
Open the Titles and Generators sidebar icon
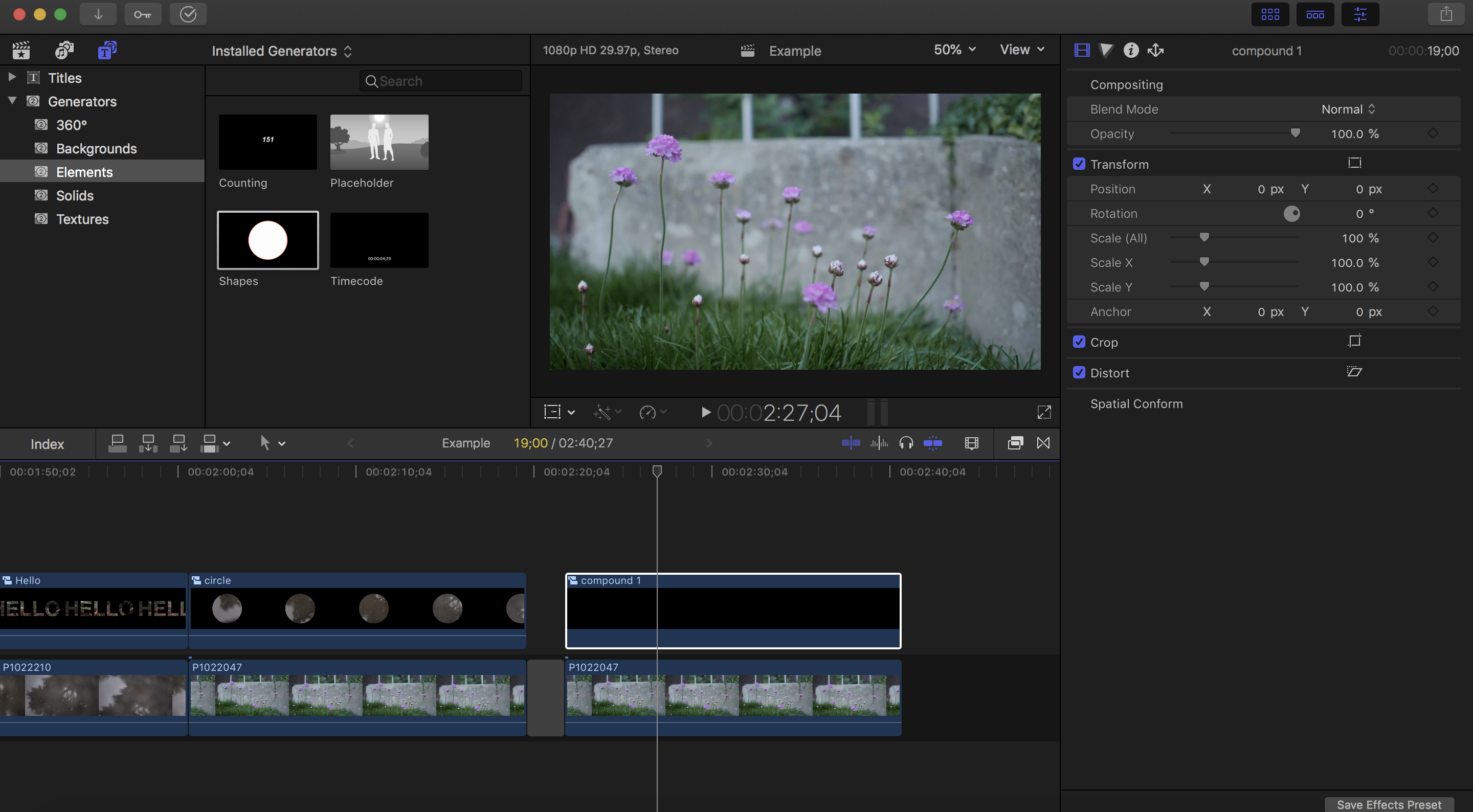107,50
